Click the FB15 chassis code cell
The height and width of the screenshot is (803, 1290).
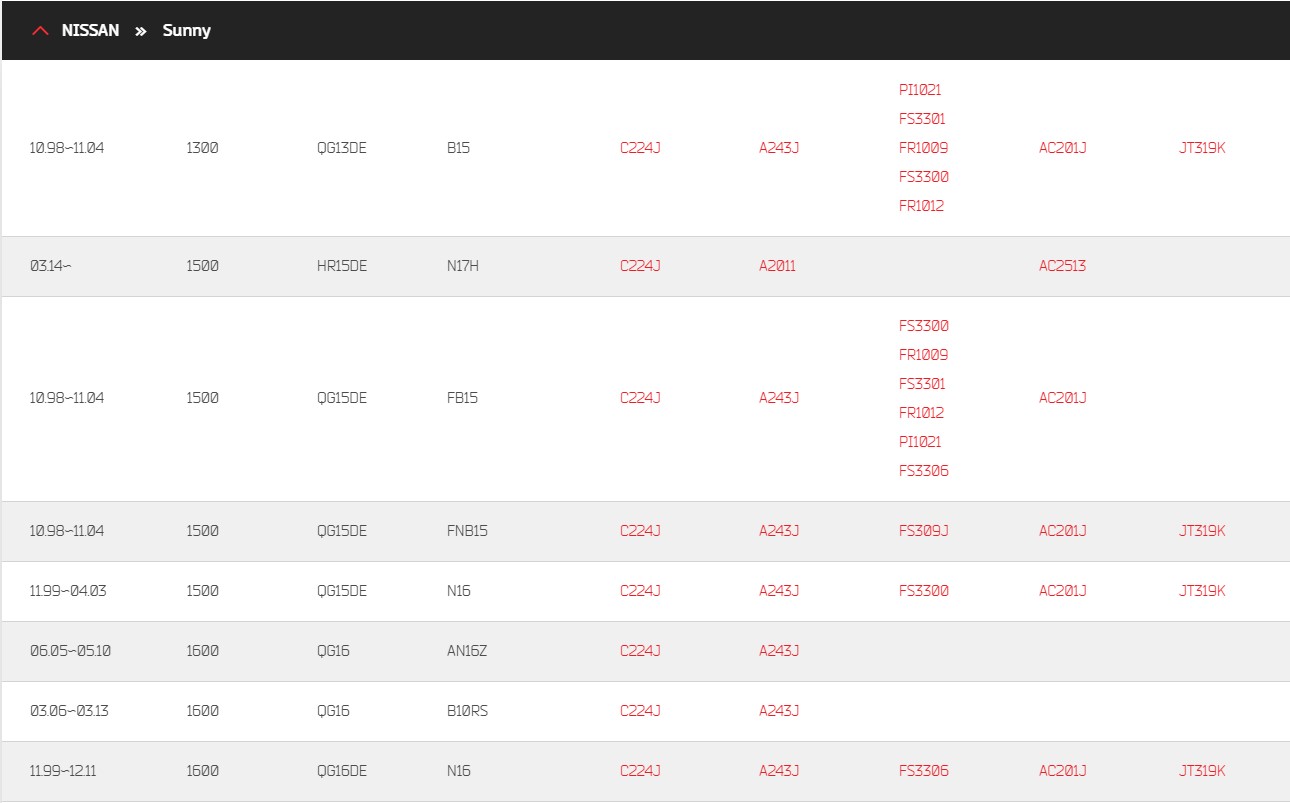click(462, 398)
